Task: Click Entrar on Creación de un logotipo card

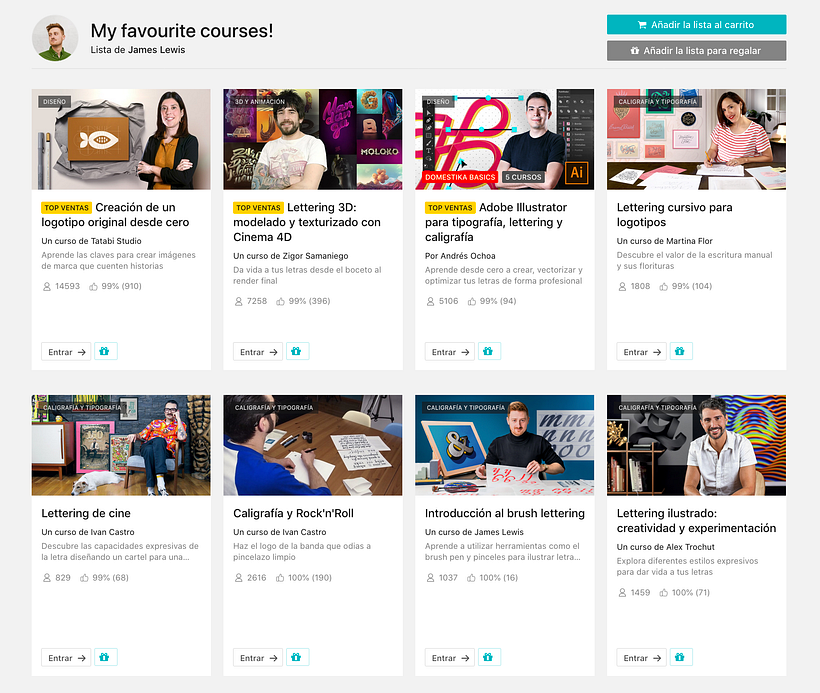Action: tap(66, 352)
